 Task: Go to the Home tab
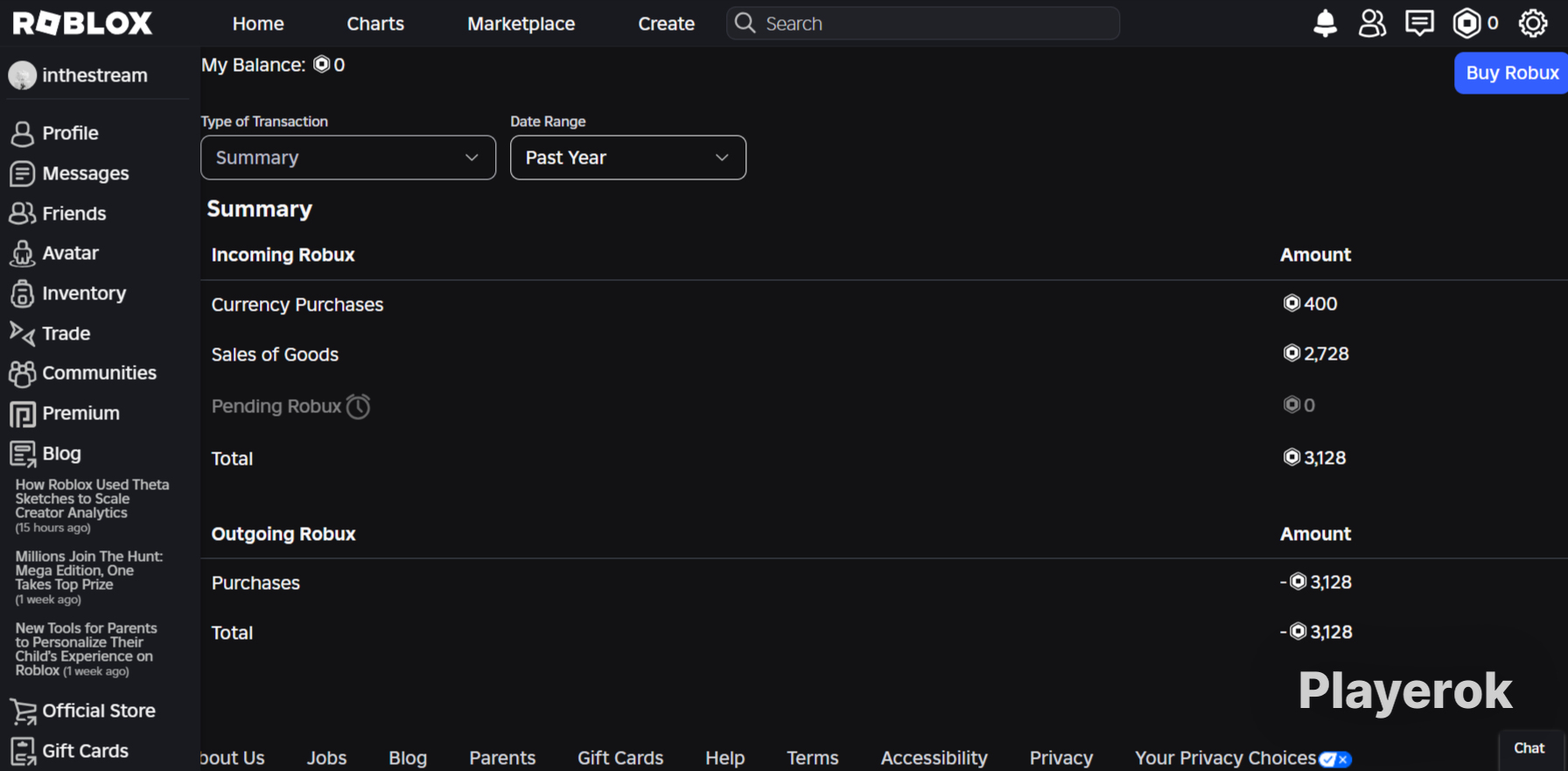click(258, 24)
